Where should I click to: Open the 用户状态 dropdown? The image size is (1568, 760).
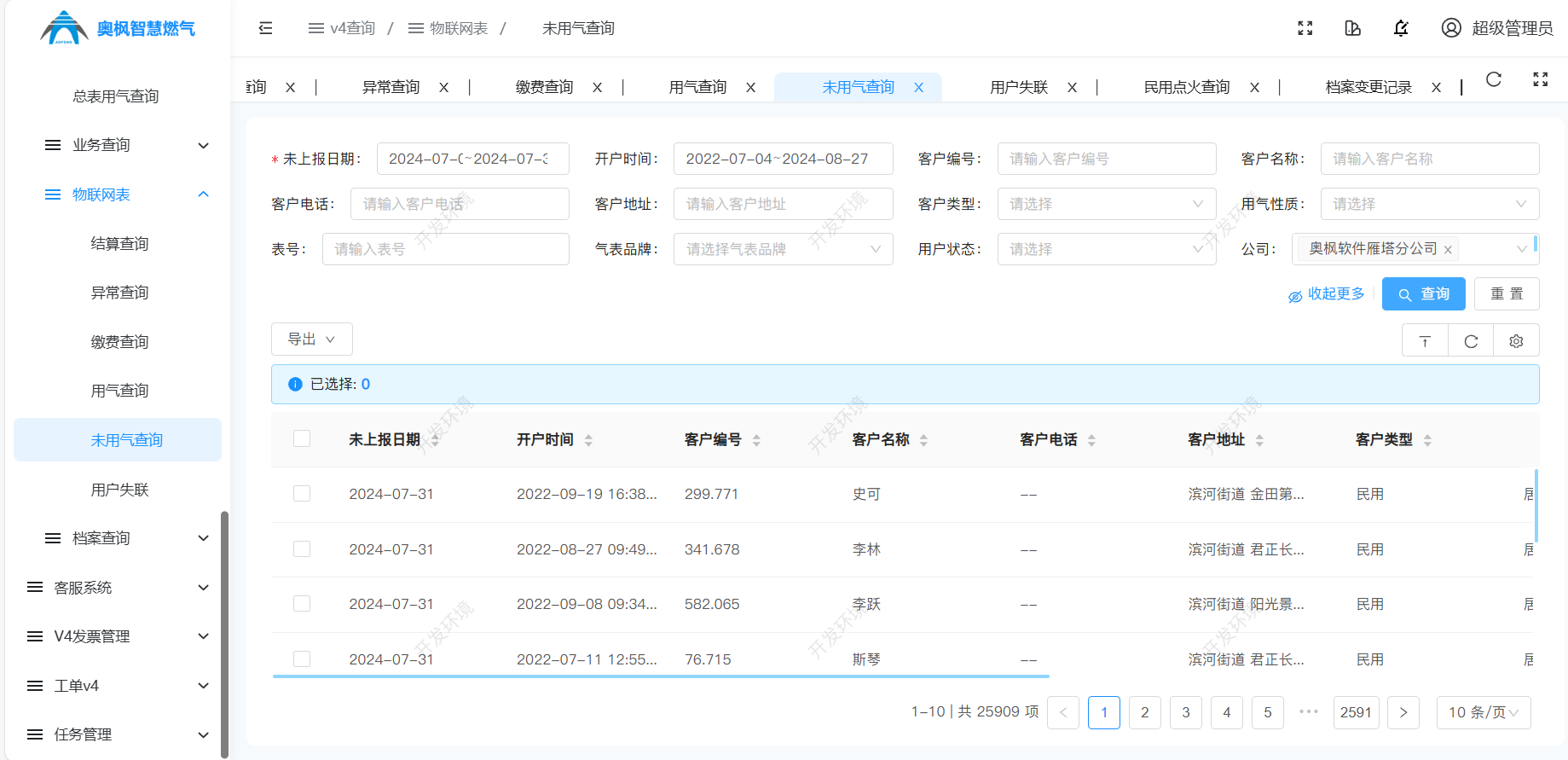pos(1107,249)
